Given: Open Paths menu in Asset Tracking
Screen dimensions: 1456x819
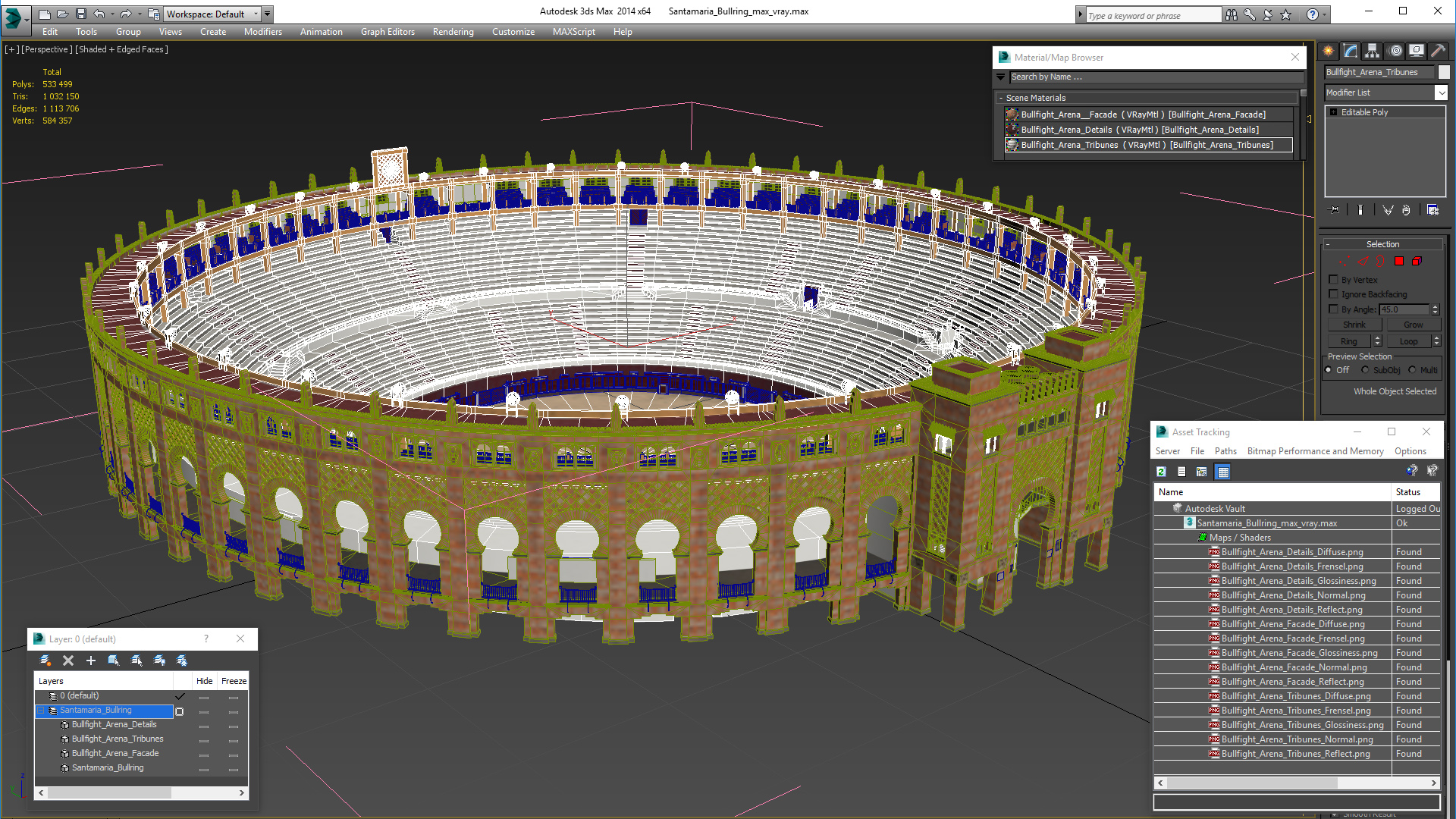Looking at the screenshot, I should point(1225,451).
